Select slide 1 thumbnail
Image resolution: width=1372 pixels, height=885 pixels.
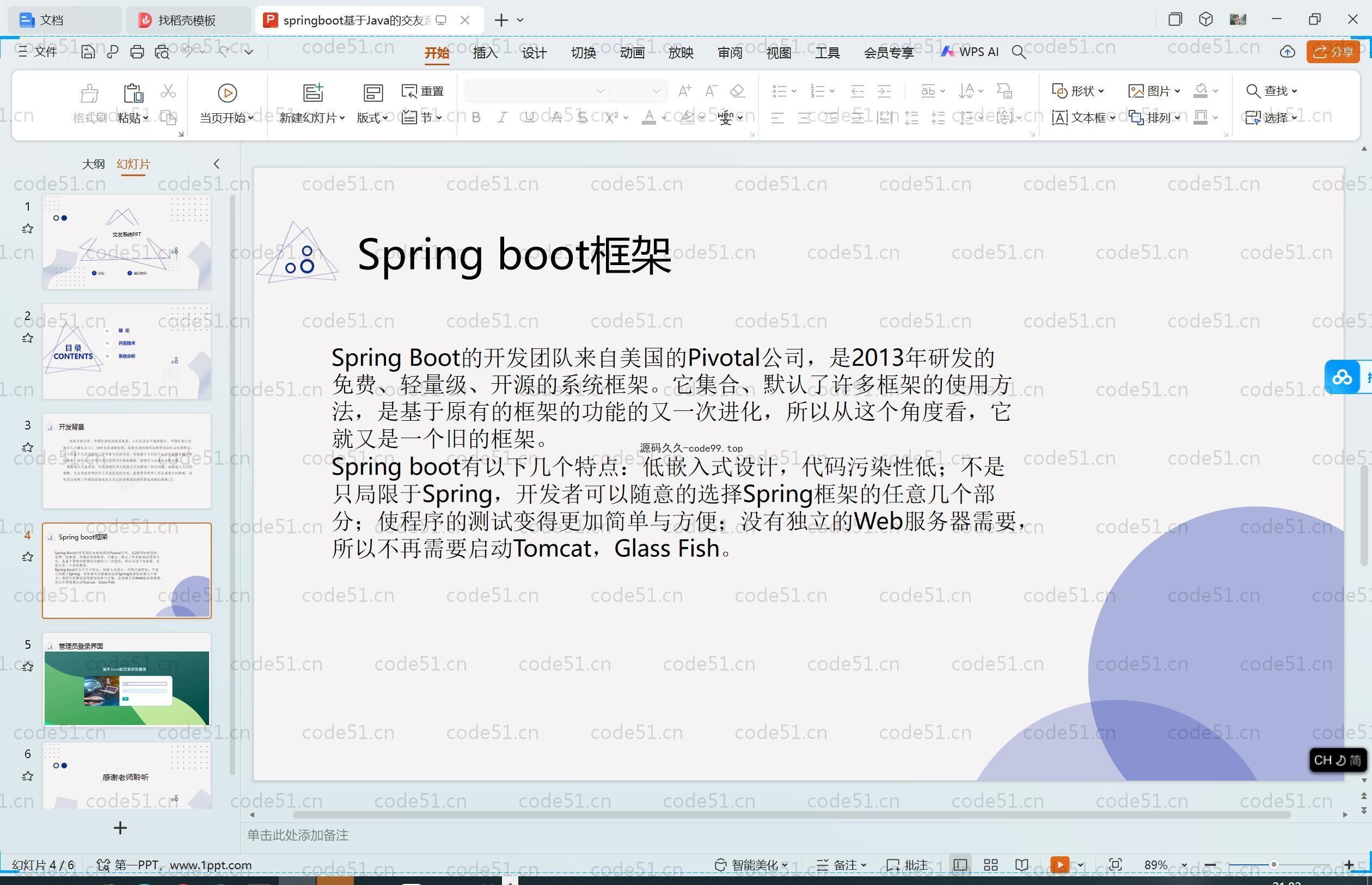point(127,242)
